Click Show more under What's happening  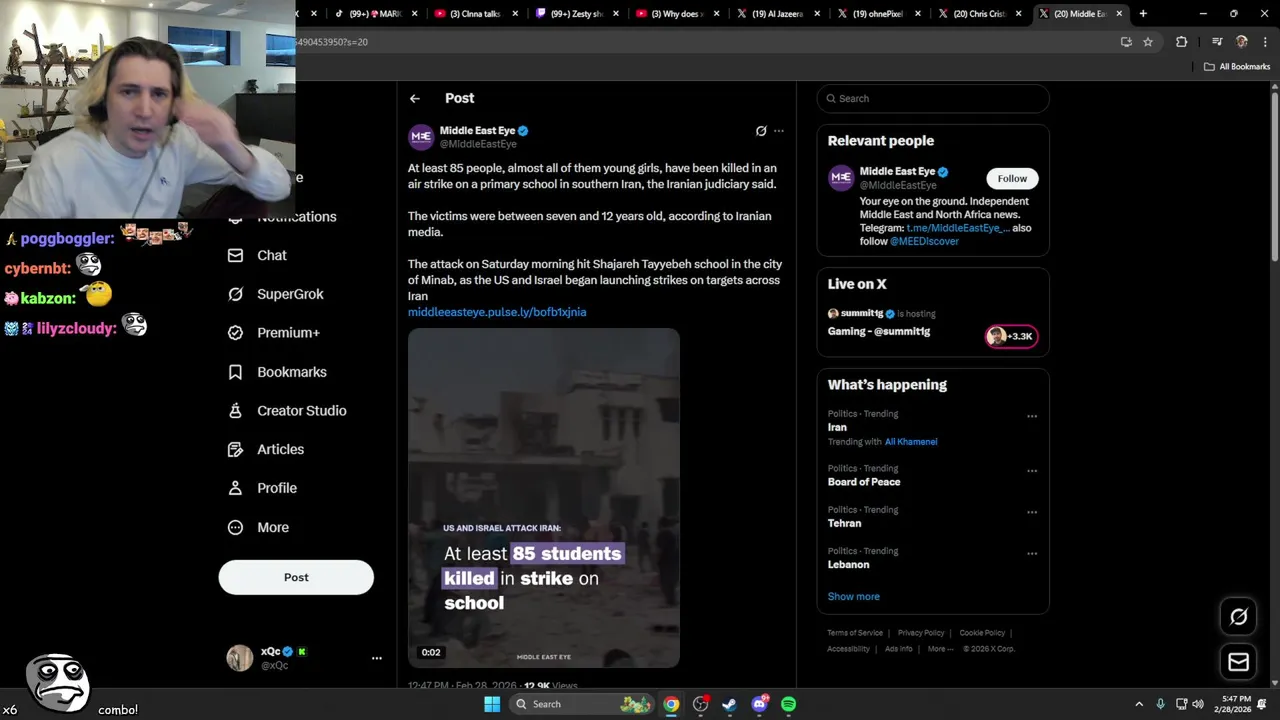(x=853, y=596)
